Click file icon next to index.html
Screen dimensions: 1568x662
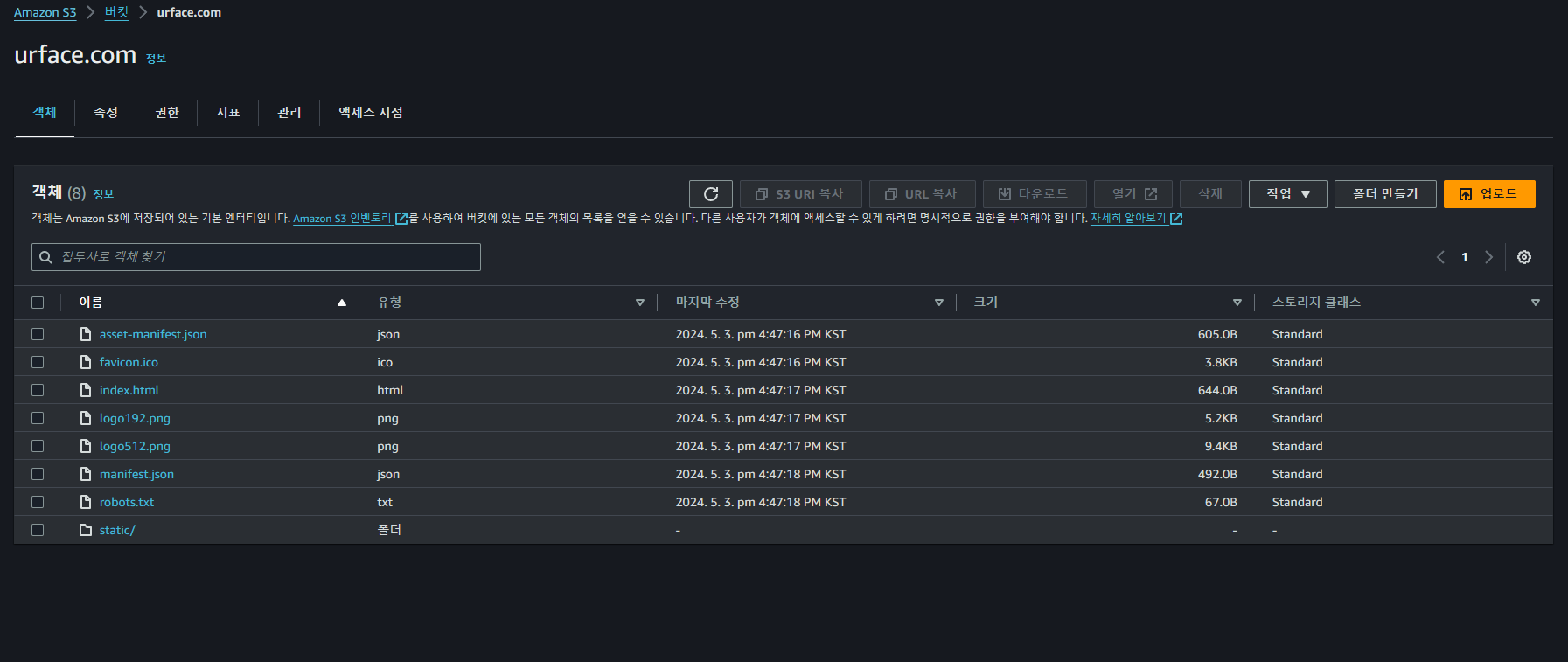coord(86,390)
